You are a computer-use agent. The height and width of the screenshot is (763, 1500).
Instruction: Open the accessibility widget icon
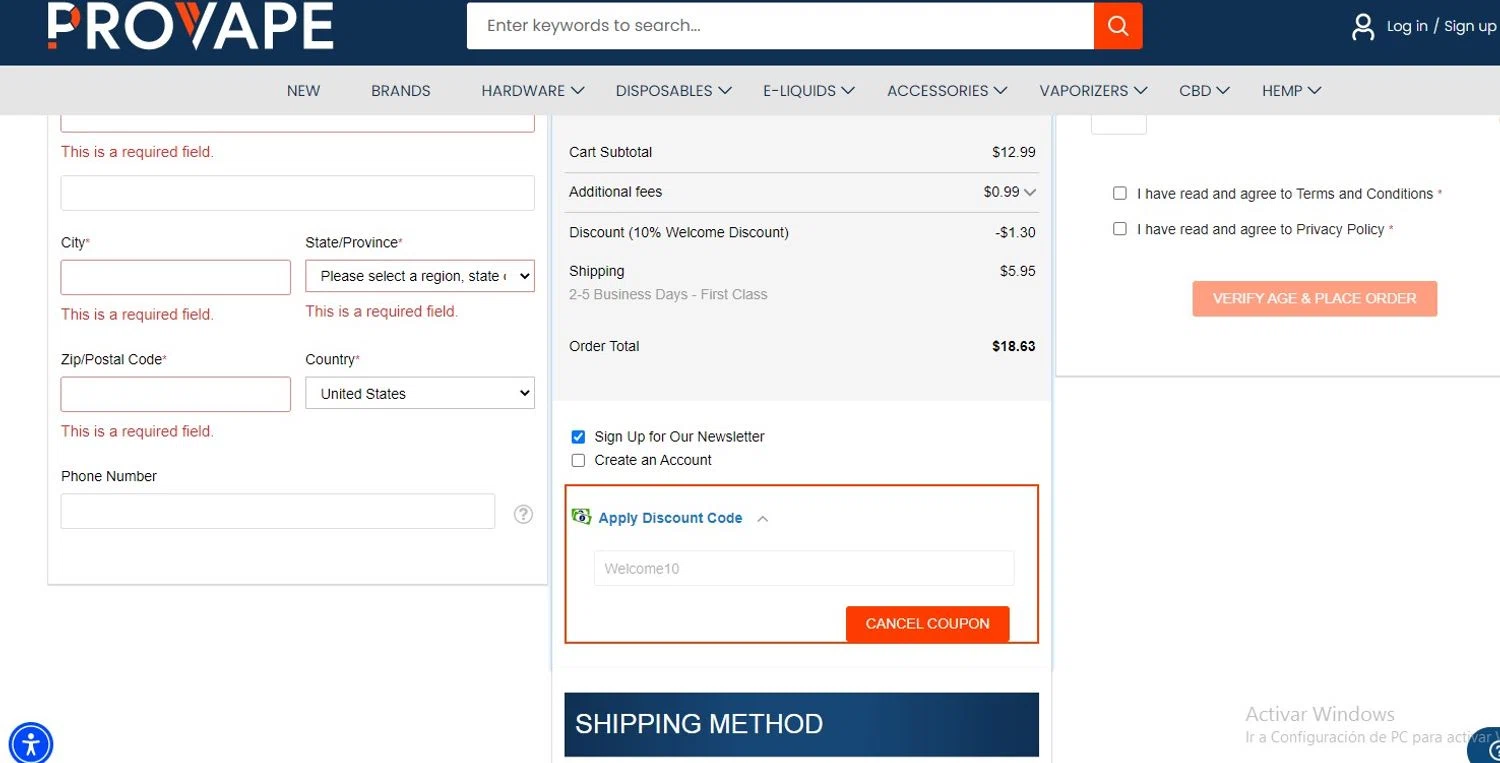30,744
